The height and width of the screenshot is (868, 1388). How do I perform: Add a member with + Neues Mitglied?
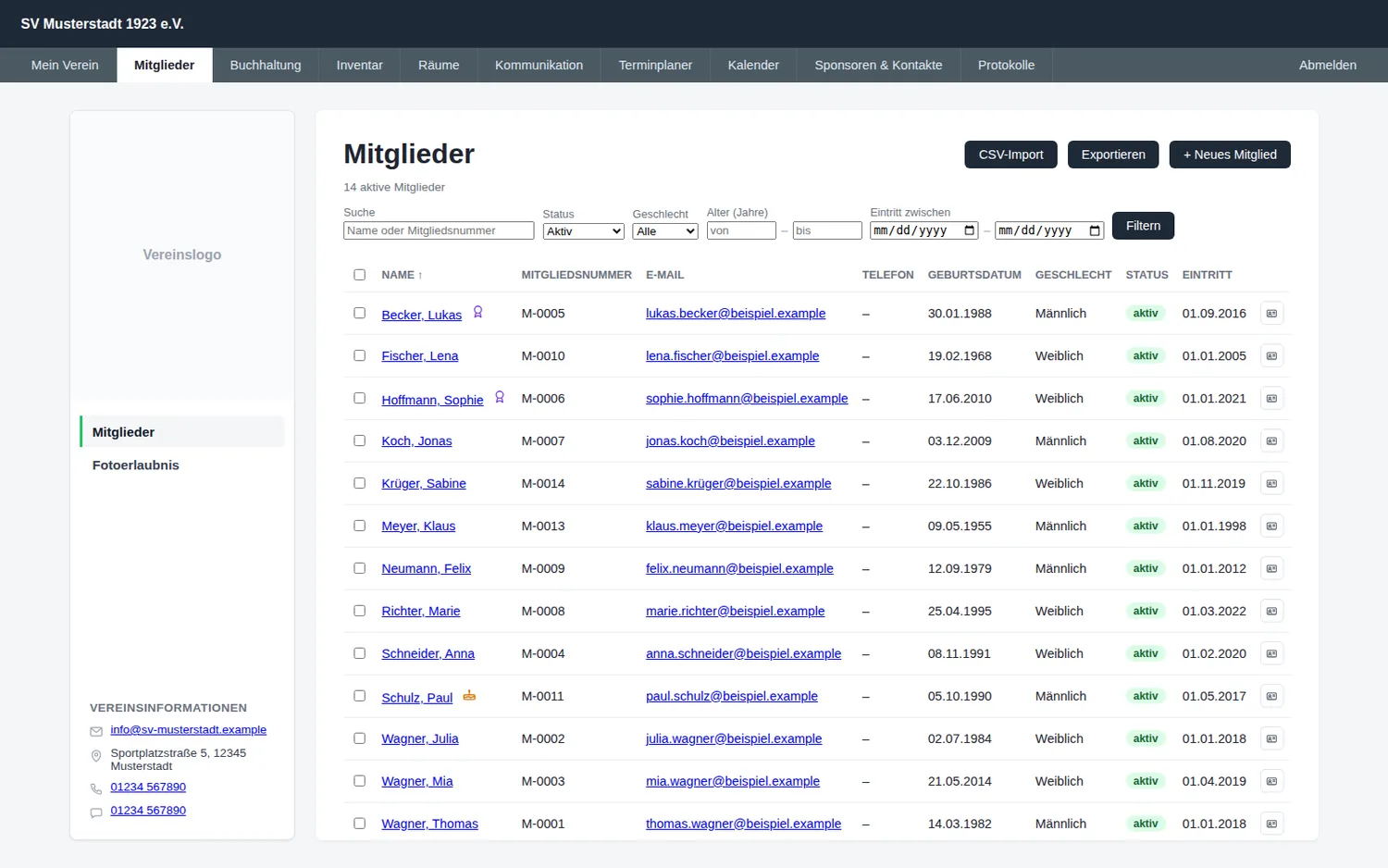[1230, 155]
